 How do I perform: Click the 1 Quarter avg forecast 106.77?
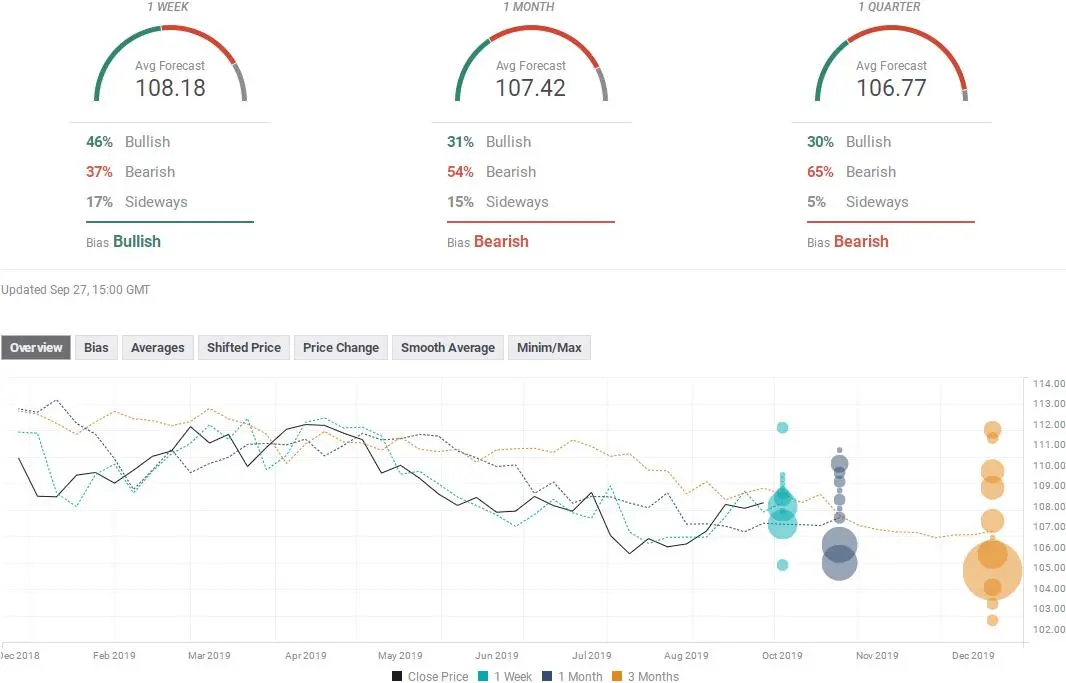tap(891, 88)
